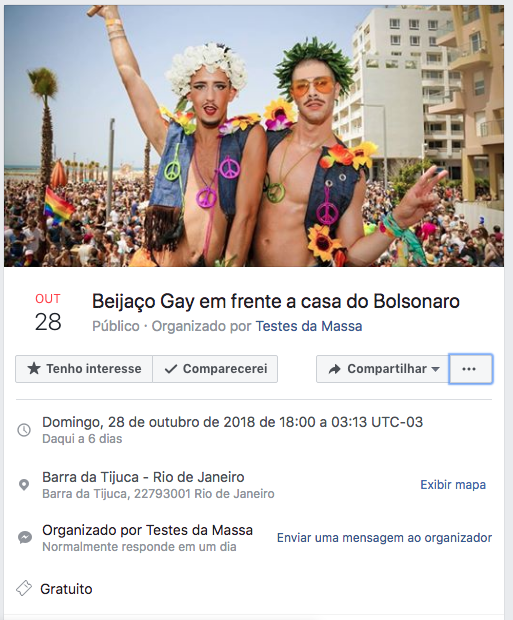Click the star icon on Tenho interesse
The image size is (513, 620).
[34, 369]
